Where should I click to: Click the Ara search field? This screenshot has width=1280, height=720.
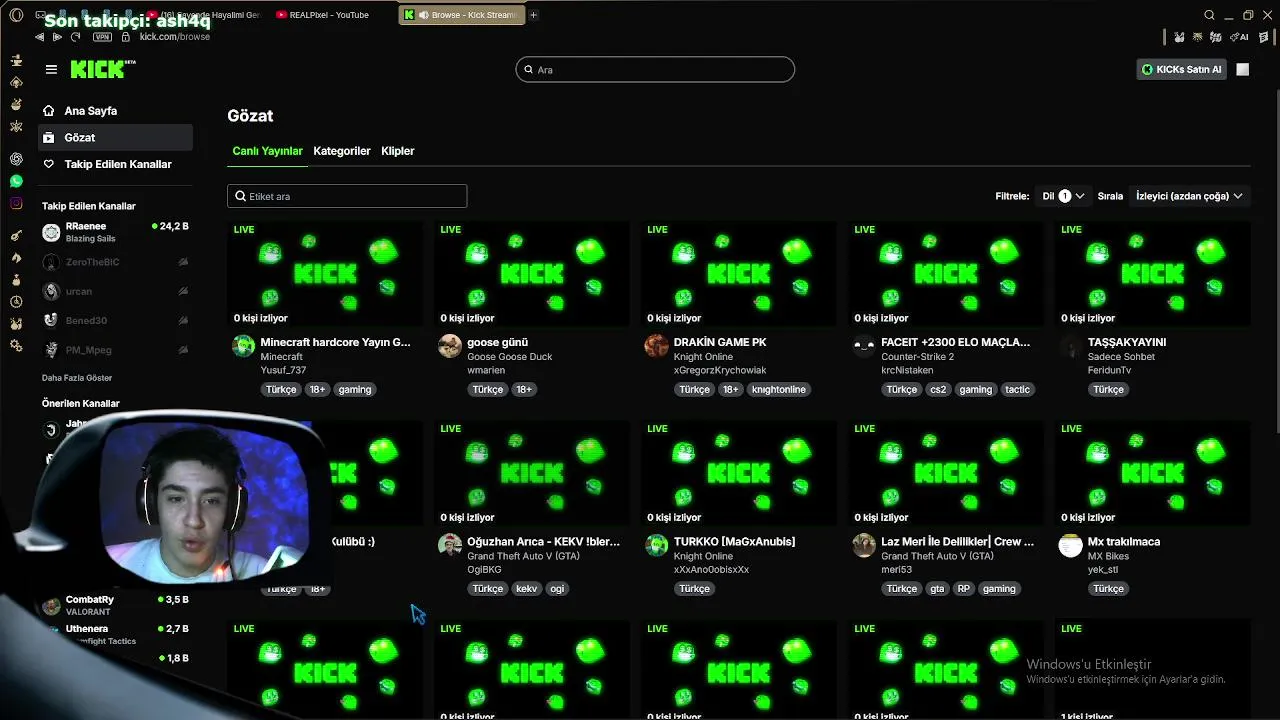tap(655, 69)
